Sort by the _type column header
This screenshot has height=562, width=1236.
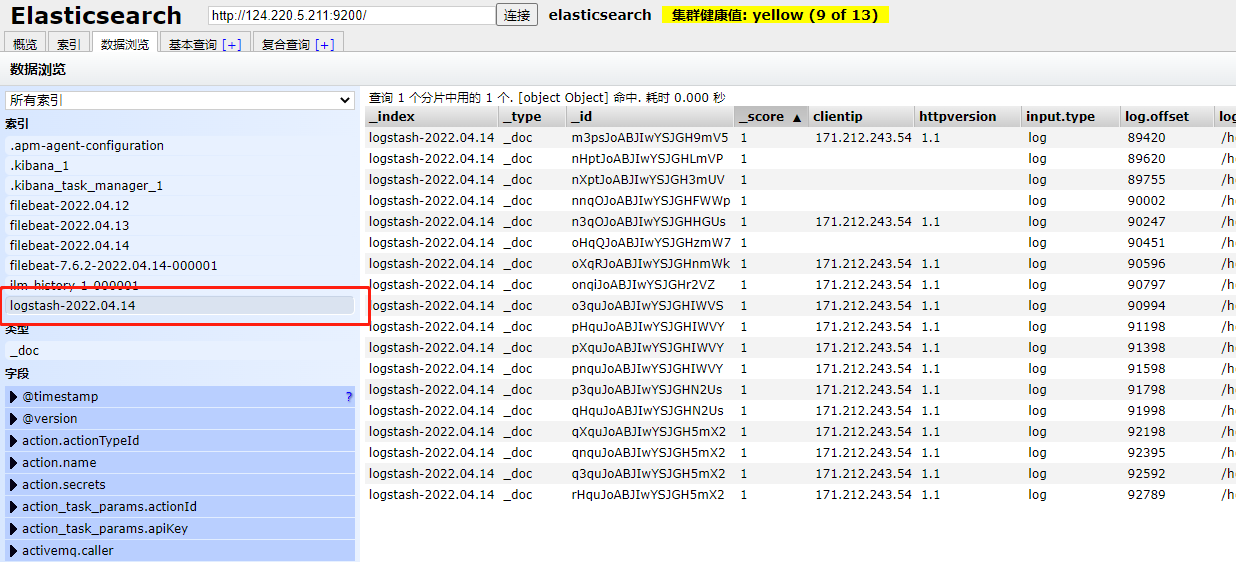pyautogui.click(x=533, y=116)
